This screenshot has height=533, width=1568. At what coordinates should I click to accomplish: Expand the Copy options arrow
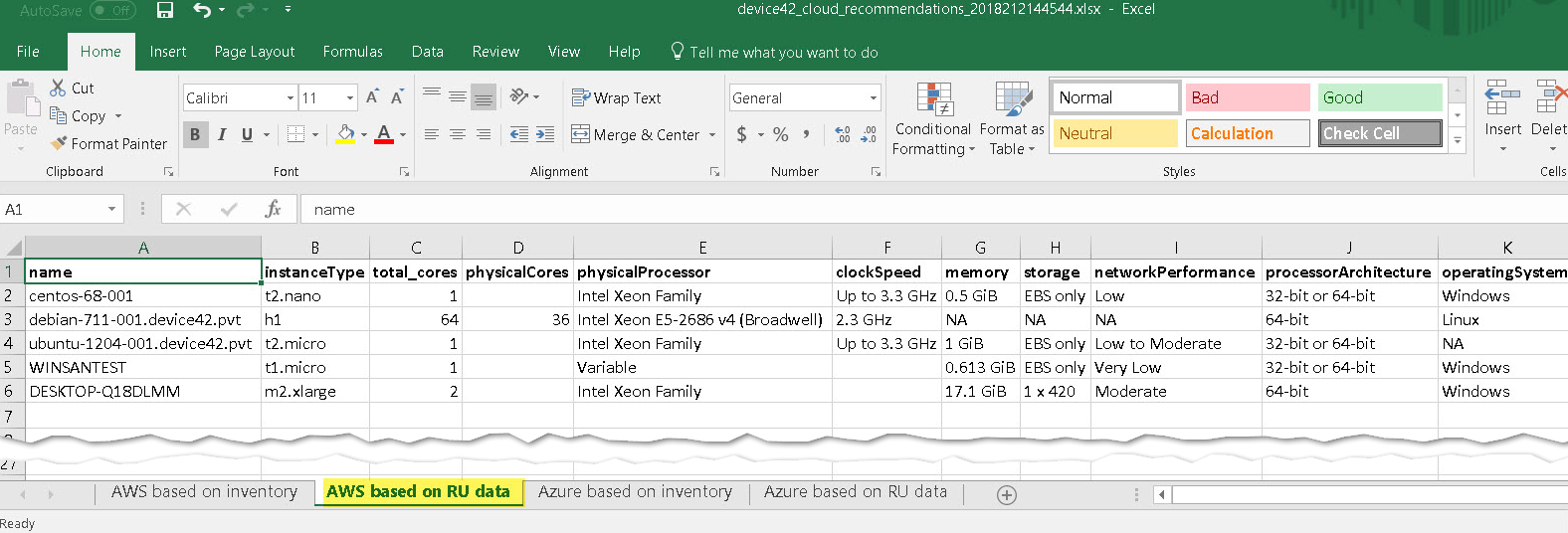pyautogui.click(x=118, y=116)
